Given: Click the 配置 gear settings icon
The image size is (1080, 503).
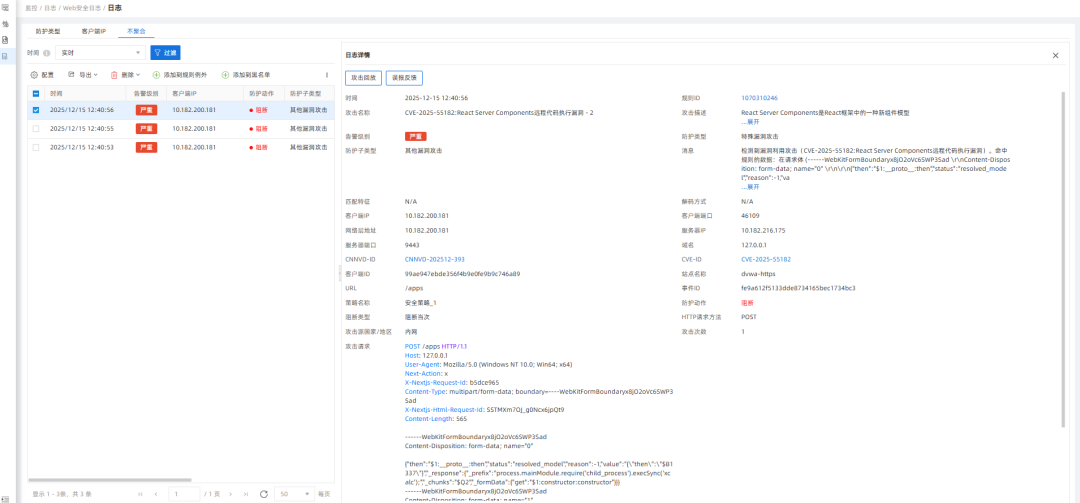Looking at the screenshot, I should [x=35, y=75].
